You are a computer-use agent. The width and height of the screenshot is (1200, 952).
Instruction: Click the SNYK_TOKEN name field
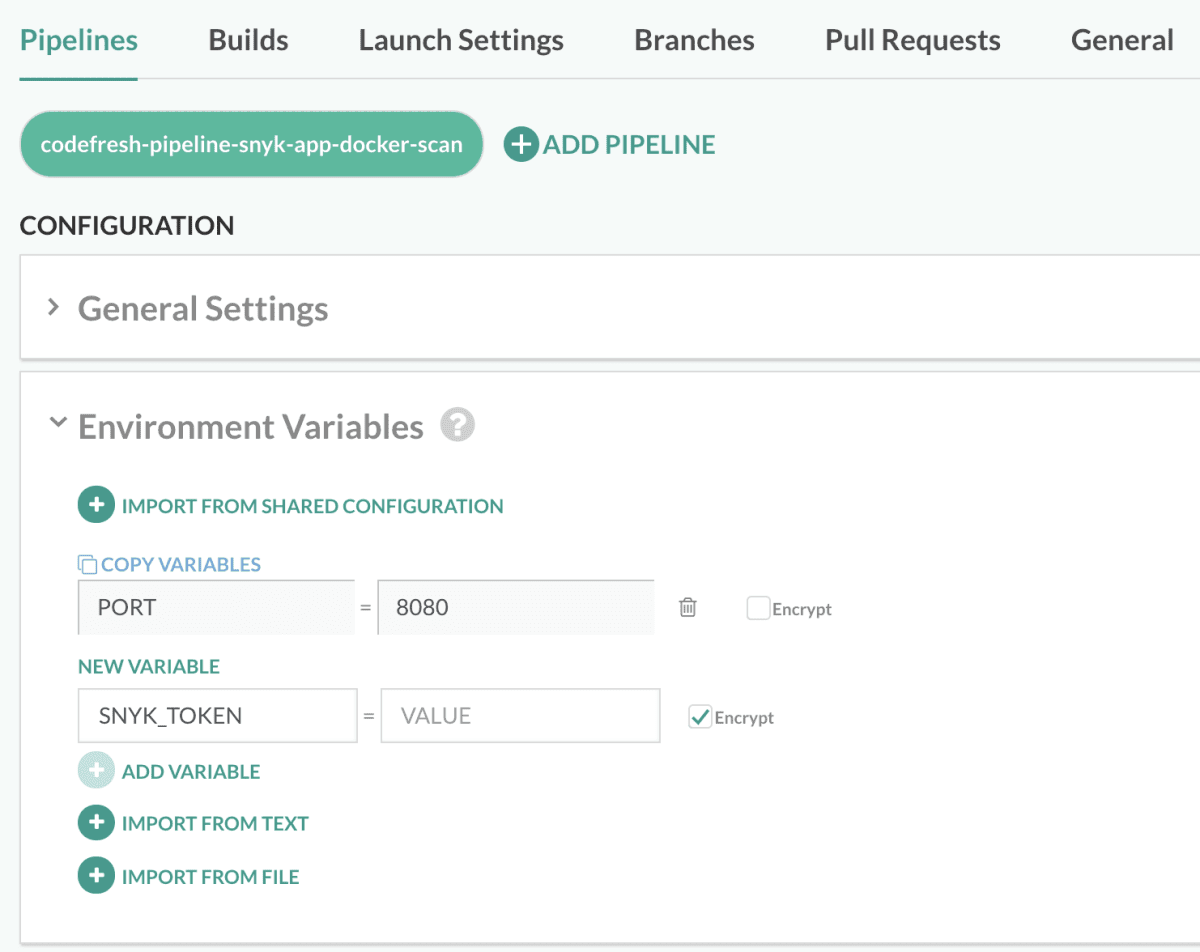click(x=218, y=715)
